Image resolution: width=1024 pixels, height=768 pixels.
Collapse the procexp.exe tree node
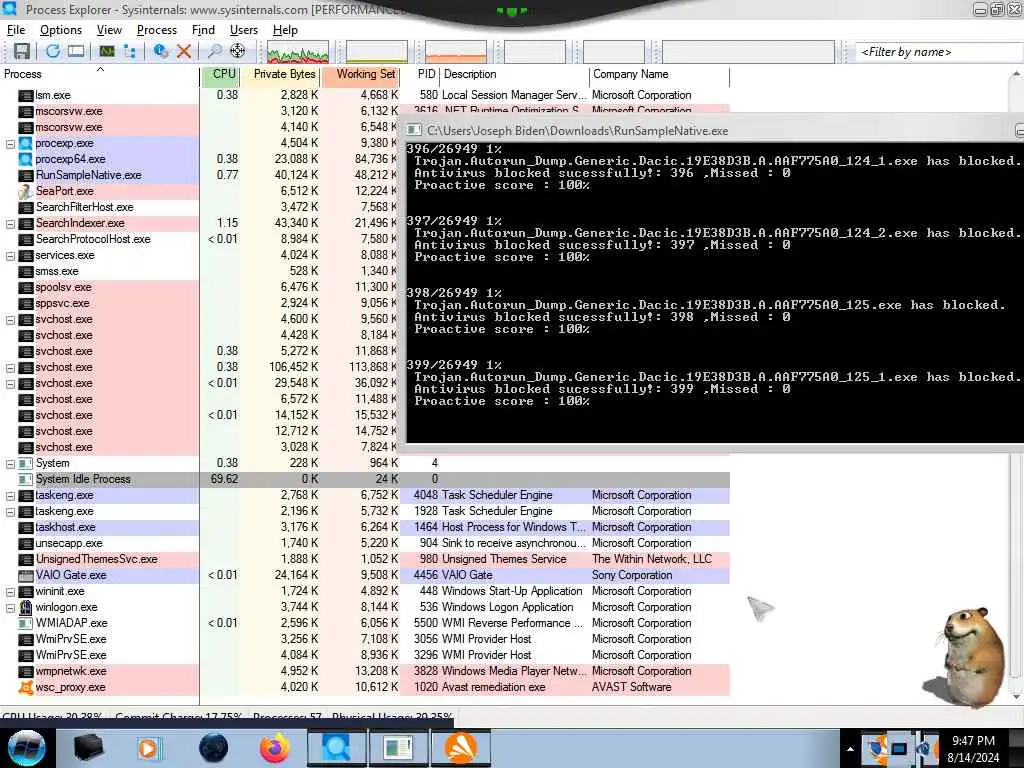tap(10, 144)
